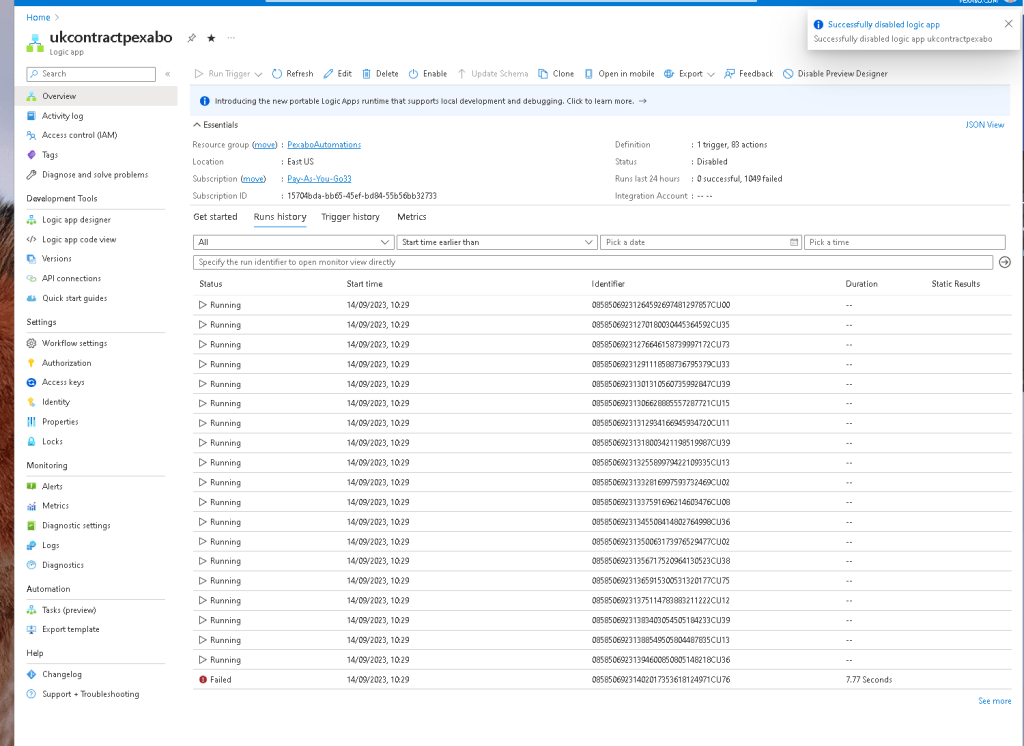The height and width of the screenshot is (746, 1024).
Task: Click the Refresh toolbar button
Action: pos(293,74)
